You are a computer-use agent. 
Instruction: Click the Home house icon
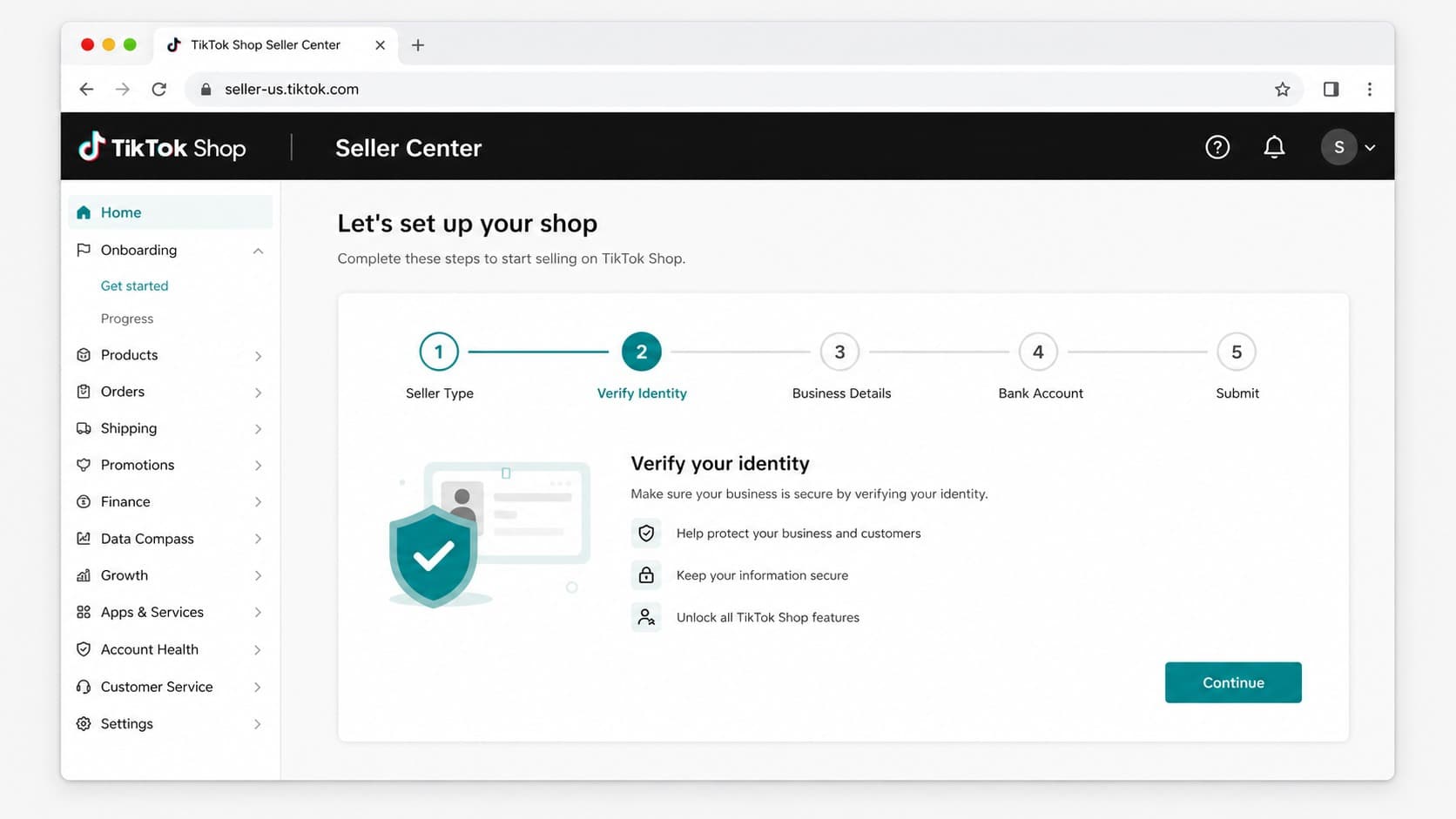coord(84,212)
